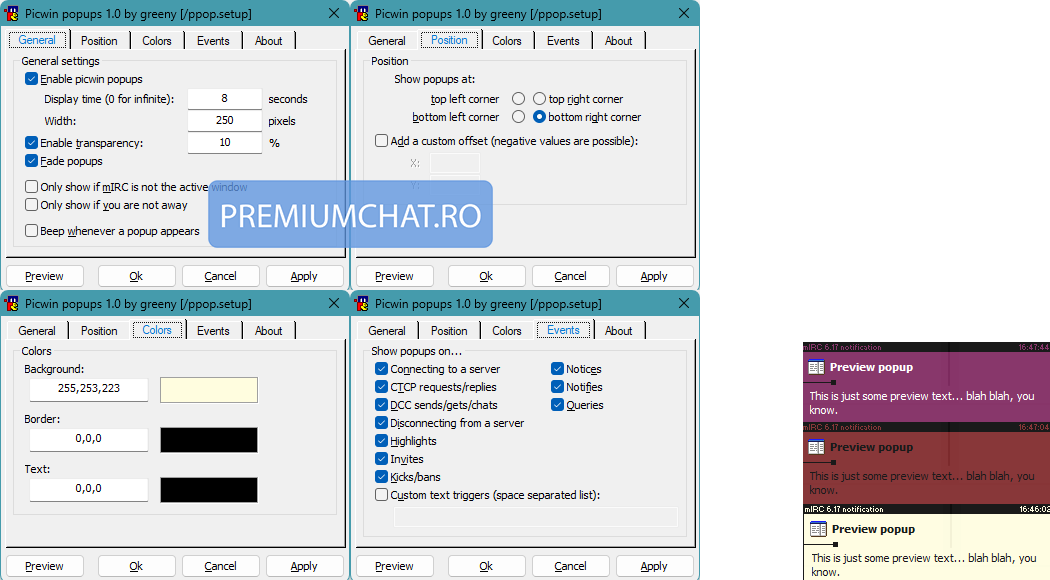
Task: Uncheck Kicks/bans event checkbox
Action: tap(382, 478)
